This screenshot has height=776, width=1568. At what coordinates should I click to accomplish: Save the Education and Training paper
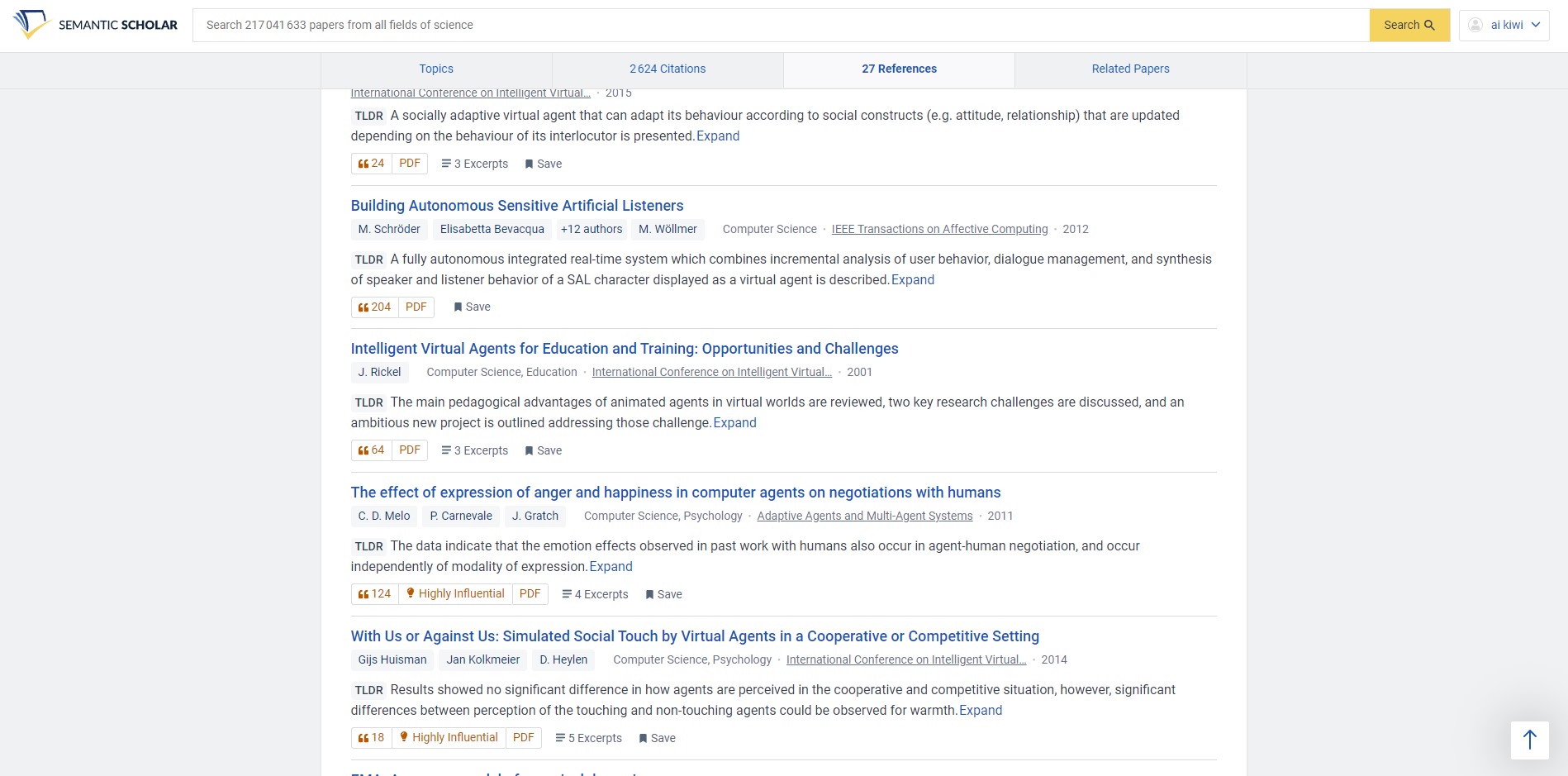pos(544,450)
